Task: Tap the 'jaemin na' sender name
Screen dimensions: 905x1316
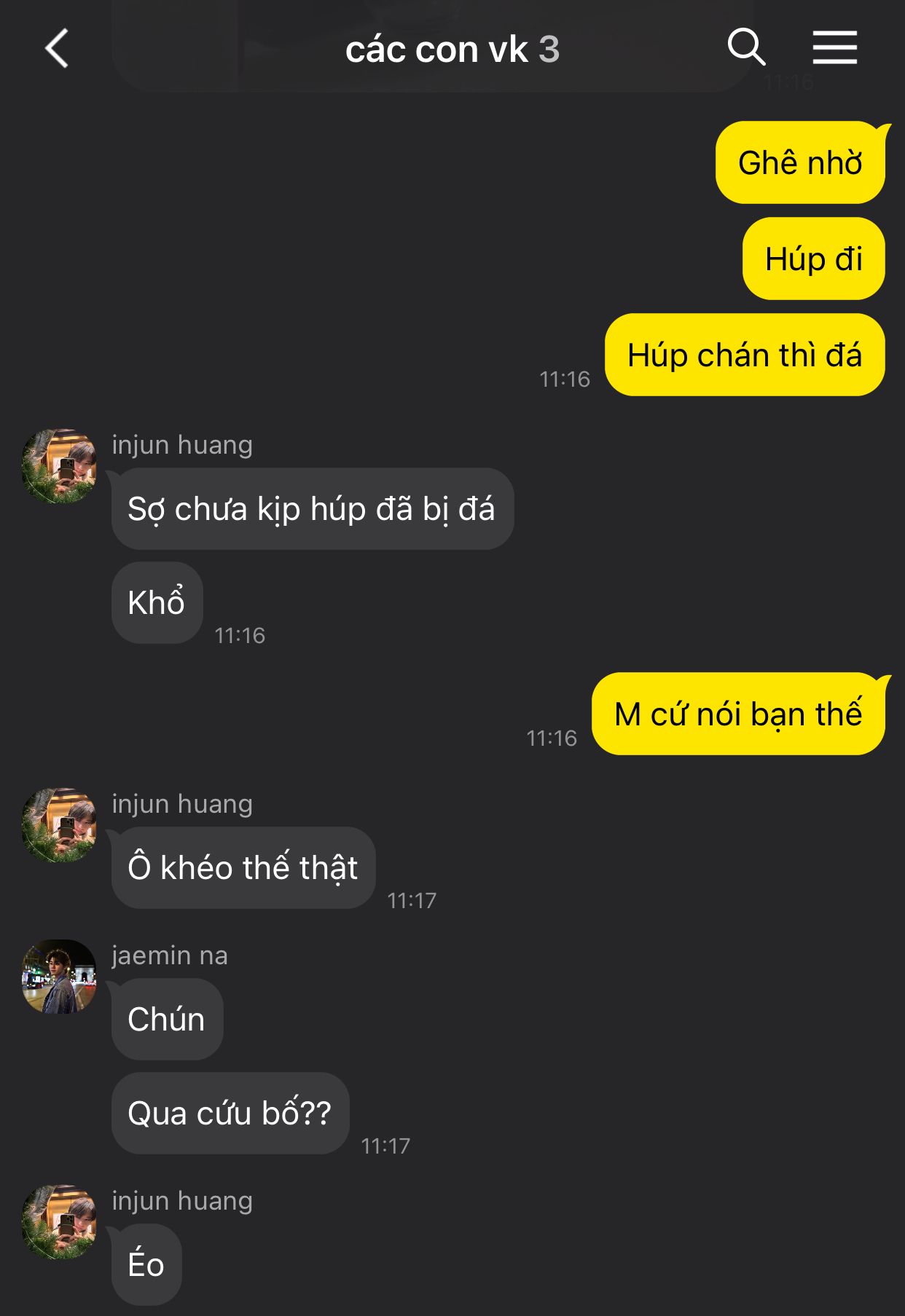Action: [x=170, y=955]
